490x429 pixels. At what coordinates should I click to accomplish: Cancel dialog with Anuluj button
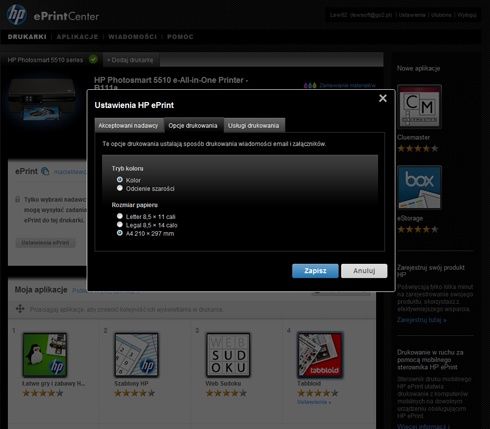coord(364,271)
